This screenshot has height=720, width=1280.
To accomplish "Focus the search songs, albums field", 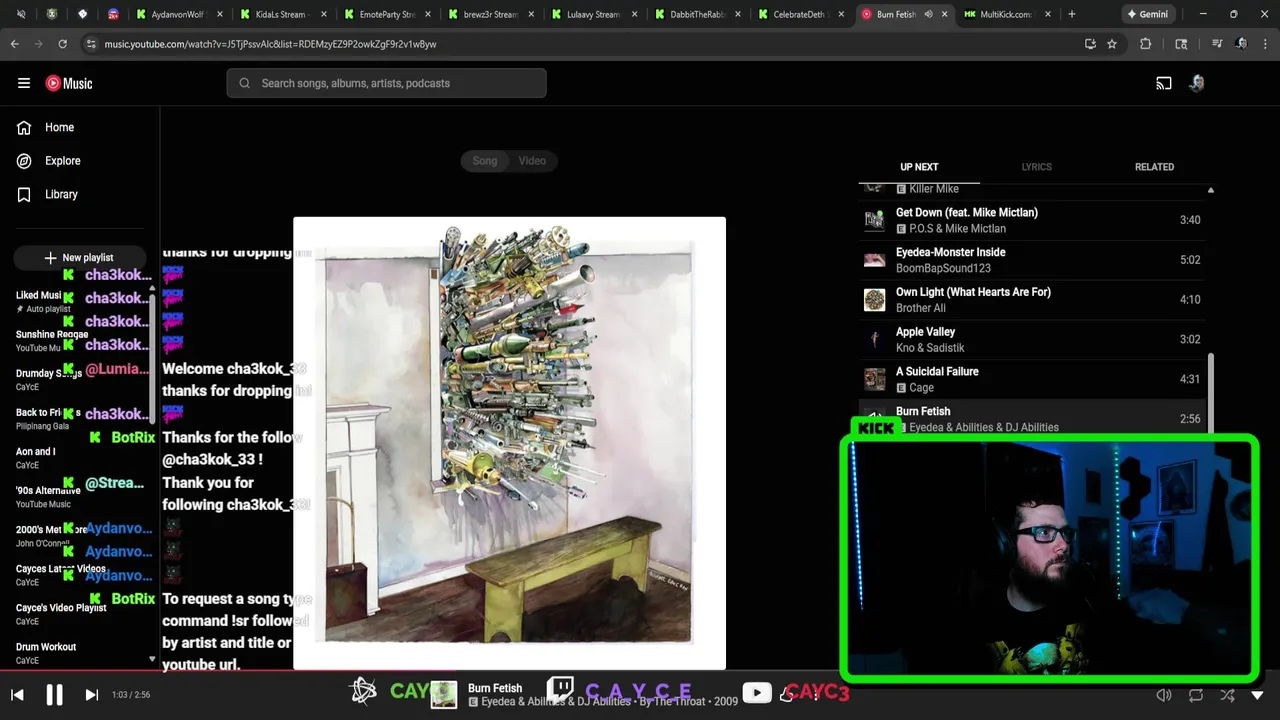I will click(x=386, y=83).
